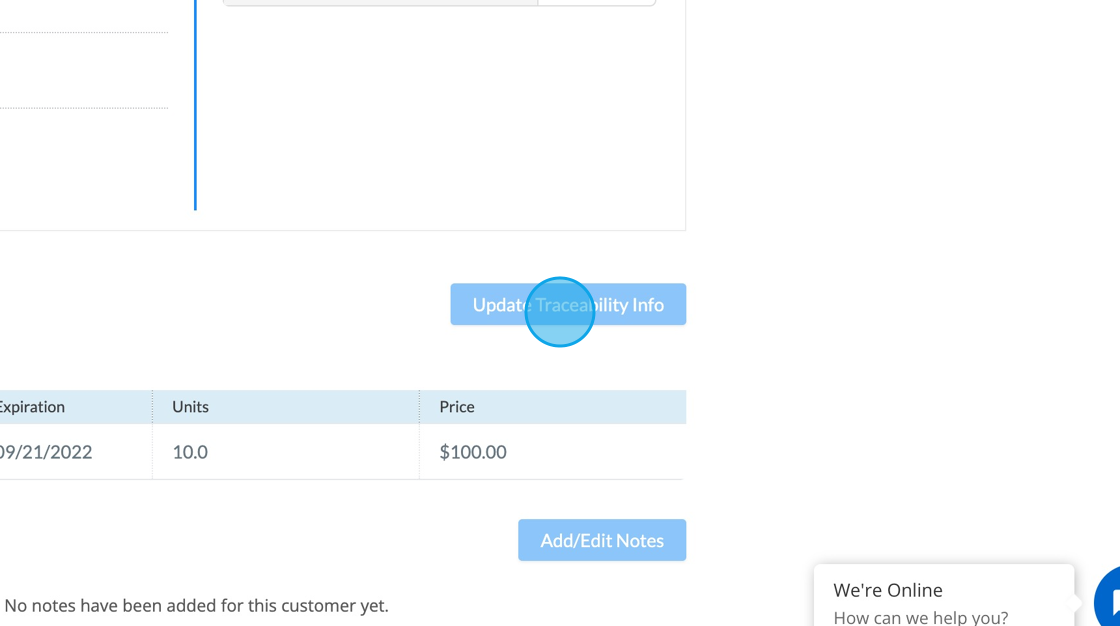Open the live chat bubble icon
The image size is (1120, 626).
tap(1108, 599)
